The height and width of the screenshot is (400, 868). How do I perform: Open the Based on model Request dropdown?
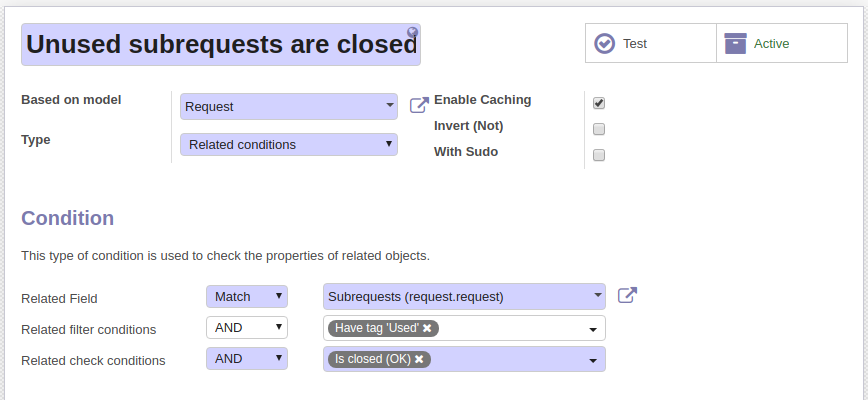tap(288, 106)
